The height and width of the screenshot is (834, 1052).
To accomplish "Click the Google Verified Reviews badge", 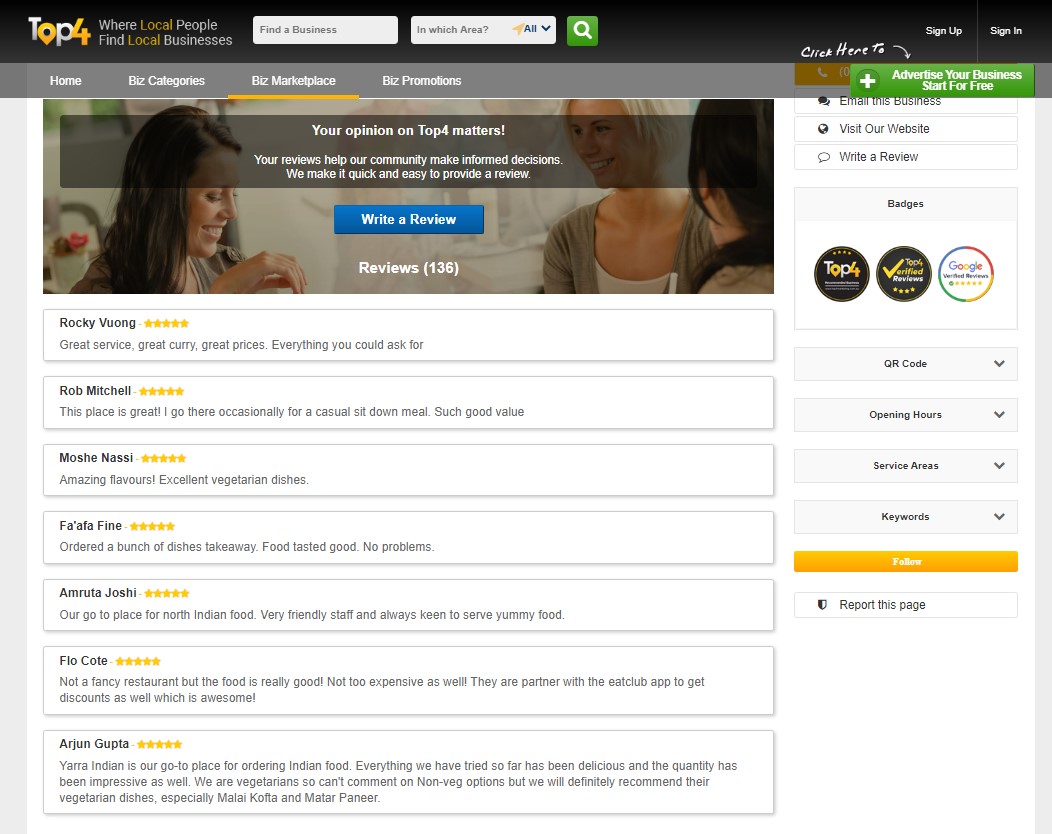I will [x=966, y=274].
